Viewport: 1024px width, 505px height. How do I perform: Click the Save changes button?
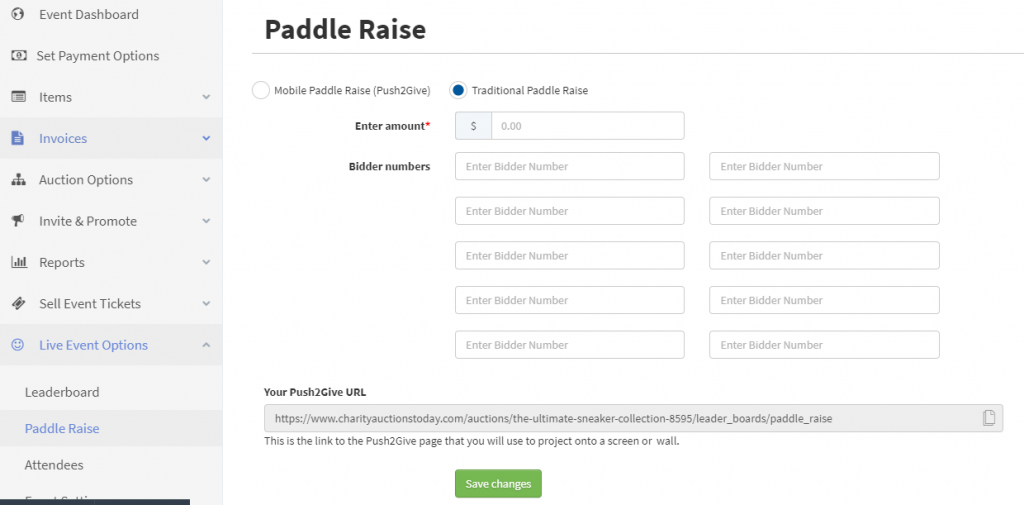click(498, 483)
